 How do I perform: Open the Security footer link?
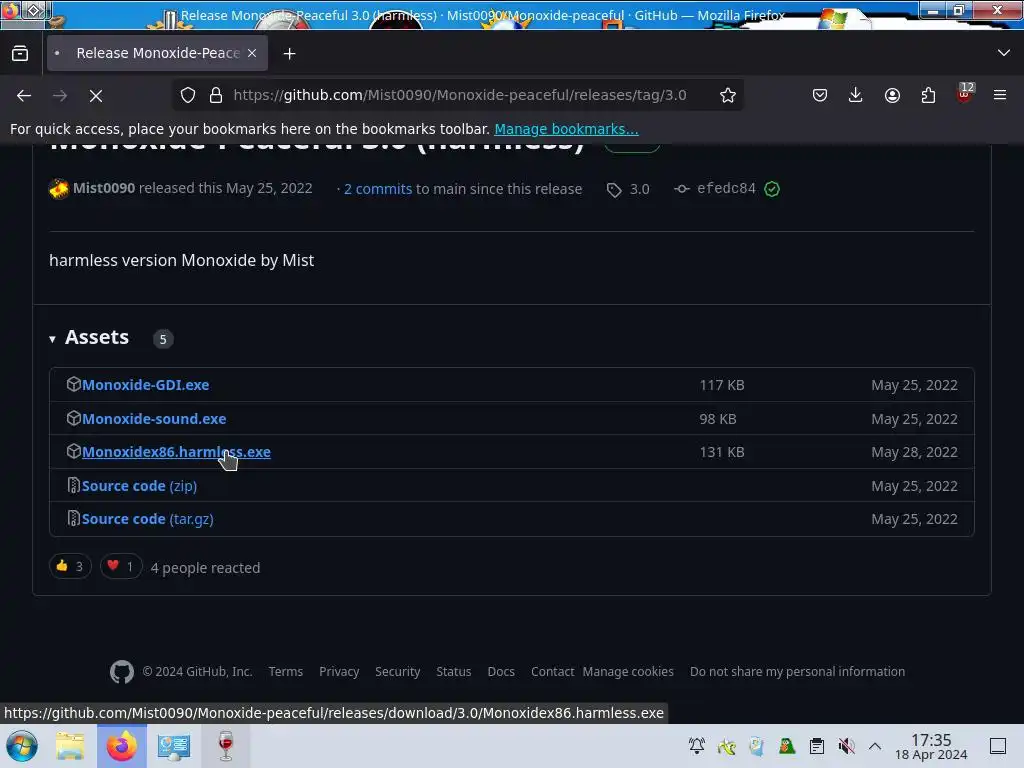[398, 671]
